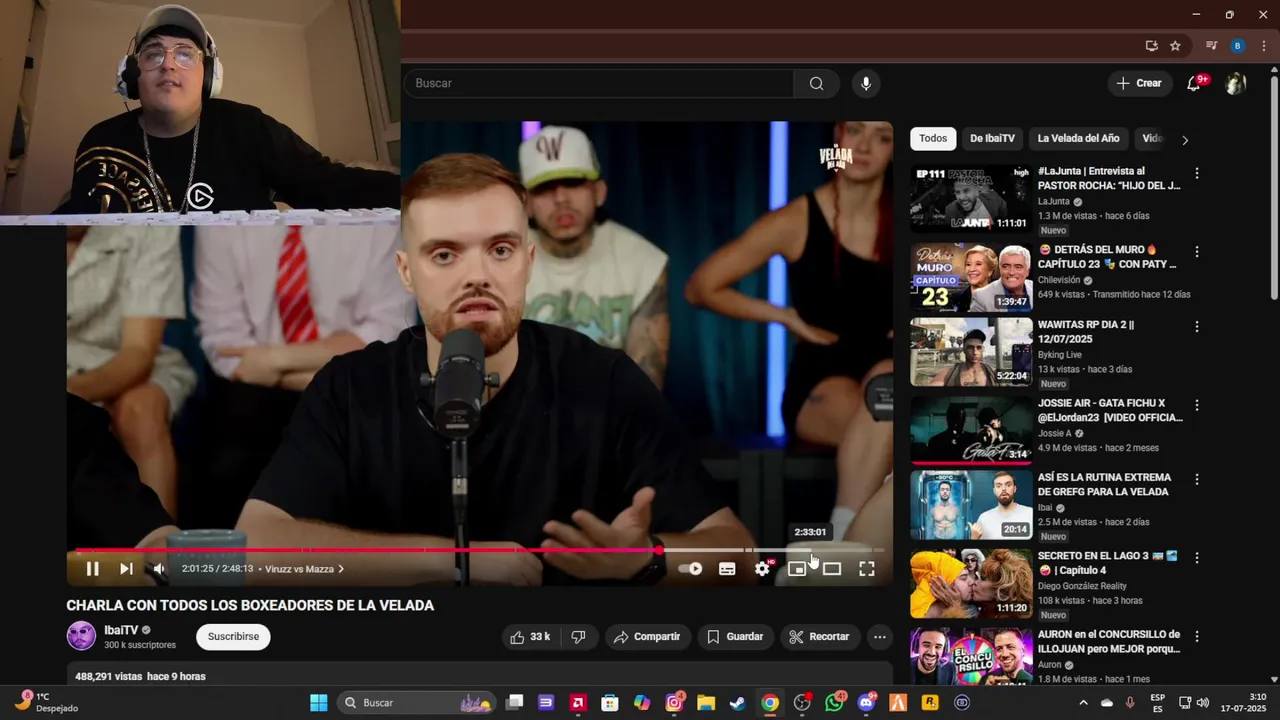Enter fullscreen with the player icon

(867, 569)
